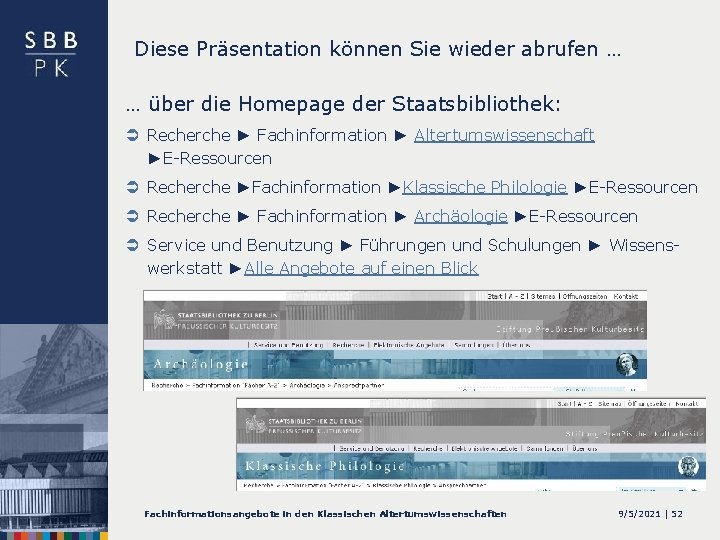
Task: Click the Klassische Philologie banner portrait icon
Action: tap(688, 466)
